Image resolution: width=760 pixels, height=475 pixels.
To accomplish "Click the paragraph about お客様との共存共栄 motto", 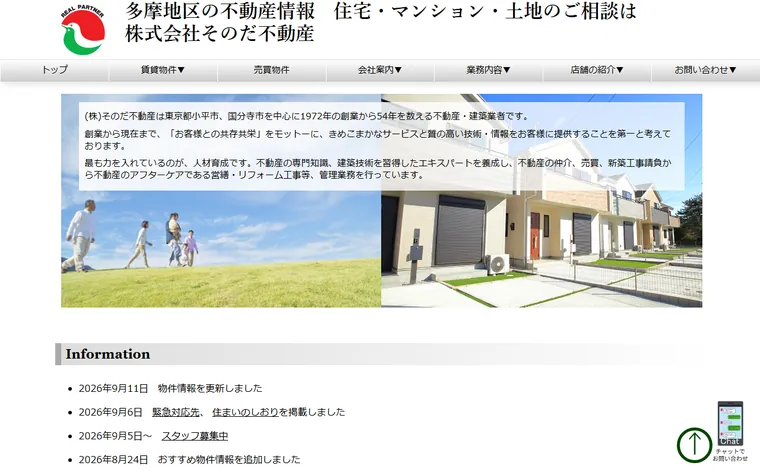I will (378, 140).
